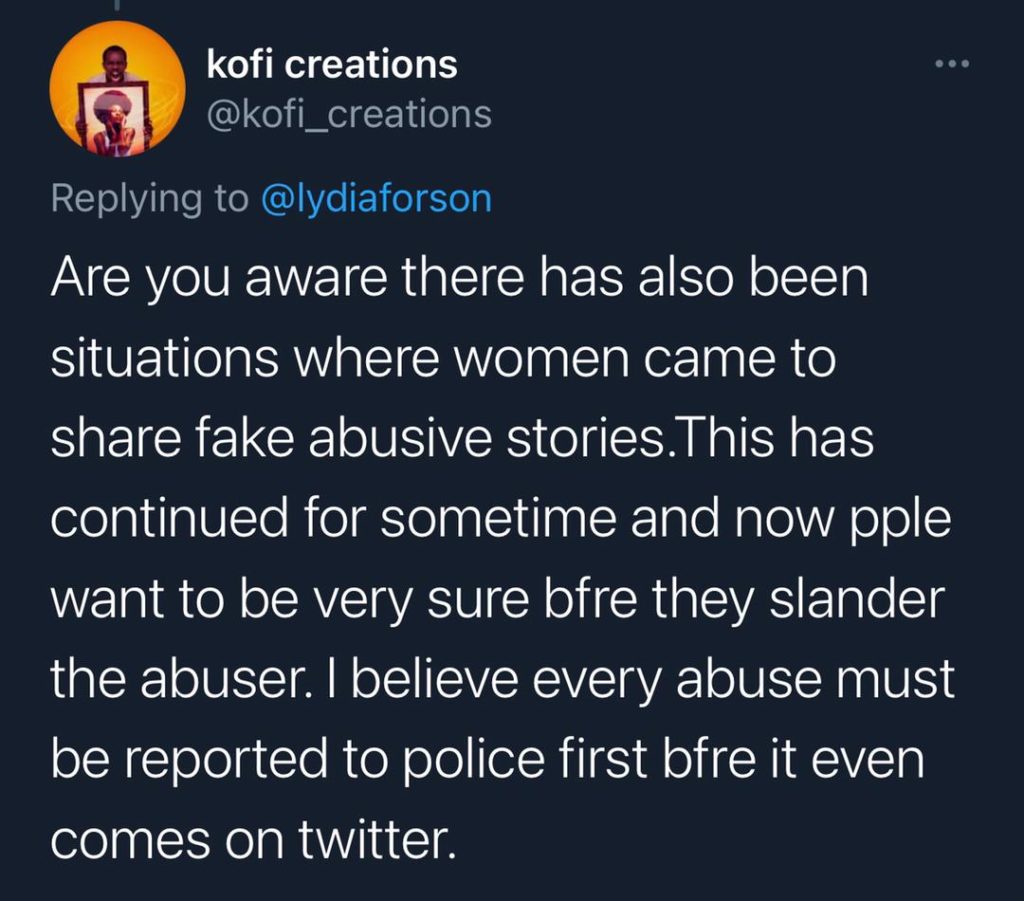Tap the framed portrait inside the avatar
Screen dimensions: 1024x901
pos(116,118)
